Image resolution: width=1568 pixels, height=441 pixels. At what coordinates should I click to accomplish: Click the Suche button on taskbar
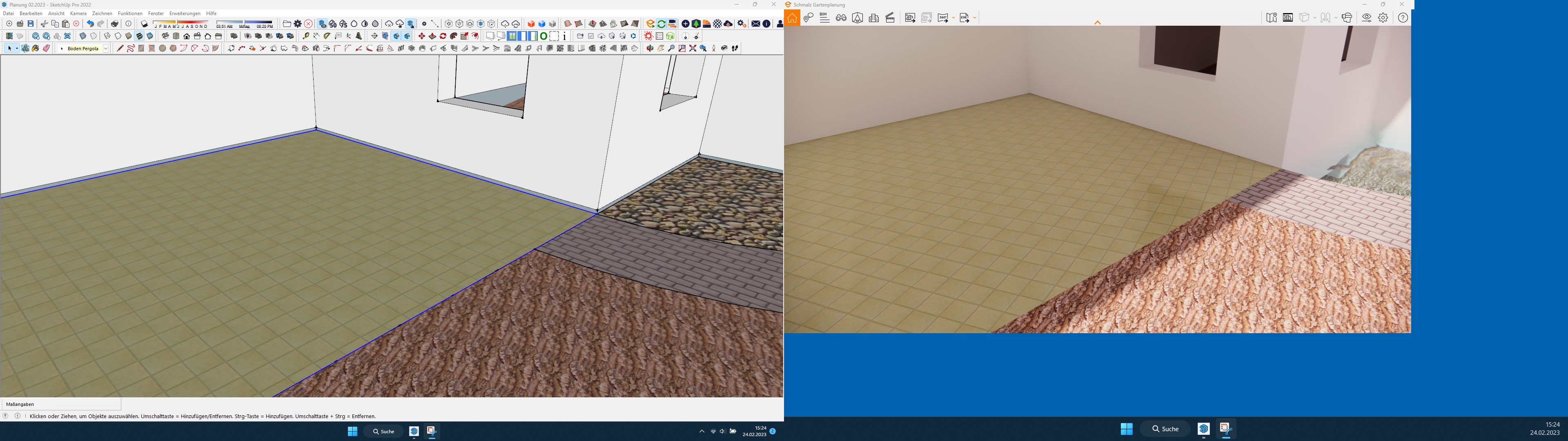(x=383, y=431)
